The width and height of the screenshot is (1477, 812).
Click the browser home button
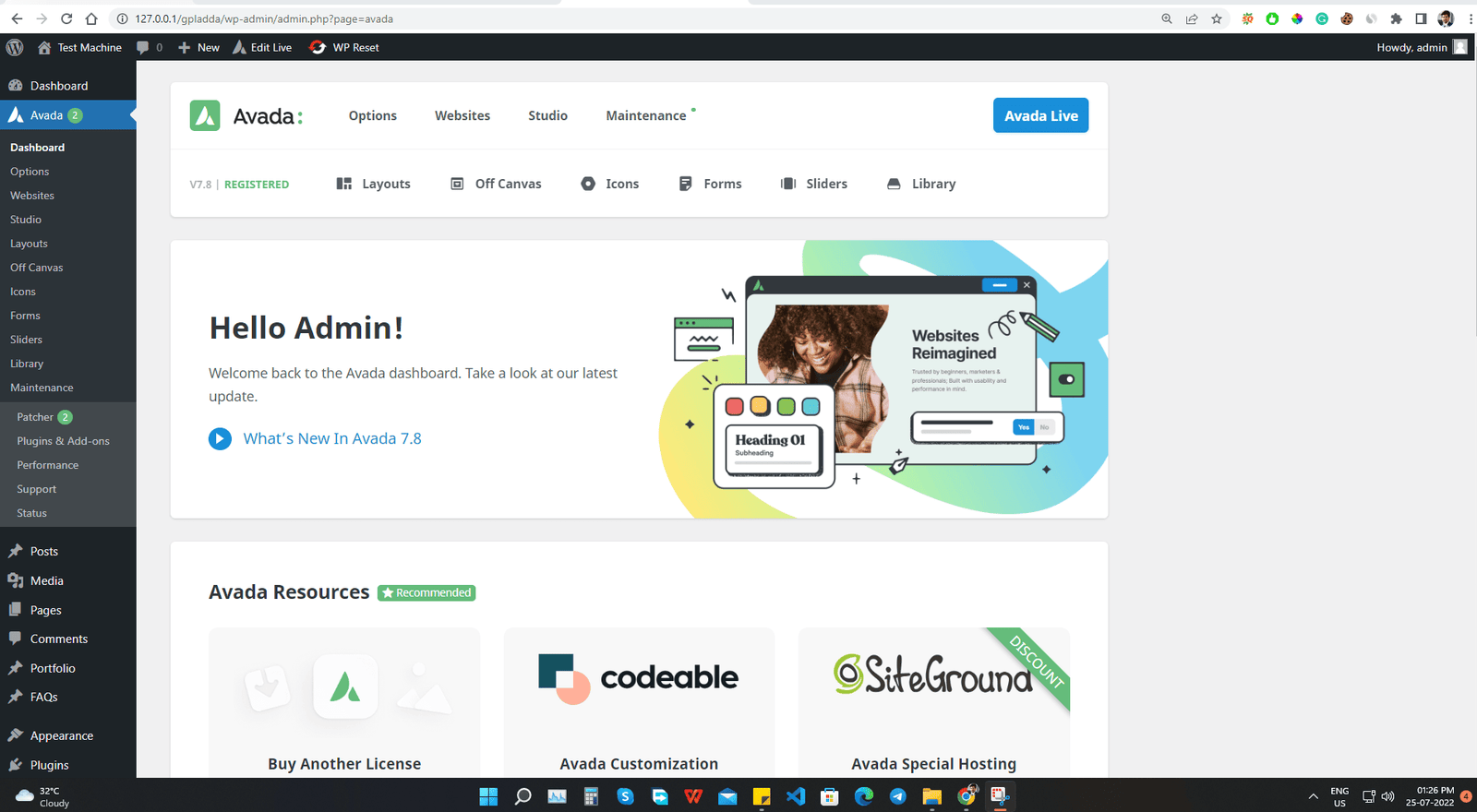pyautogui.click(x=91, y=18)
